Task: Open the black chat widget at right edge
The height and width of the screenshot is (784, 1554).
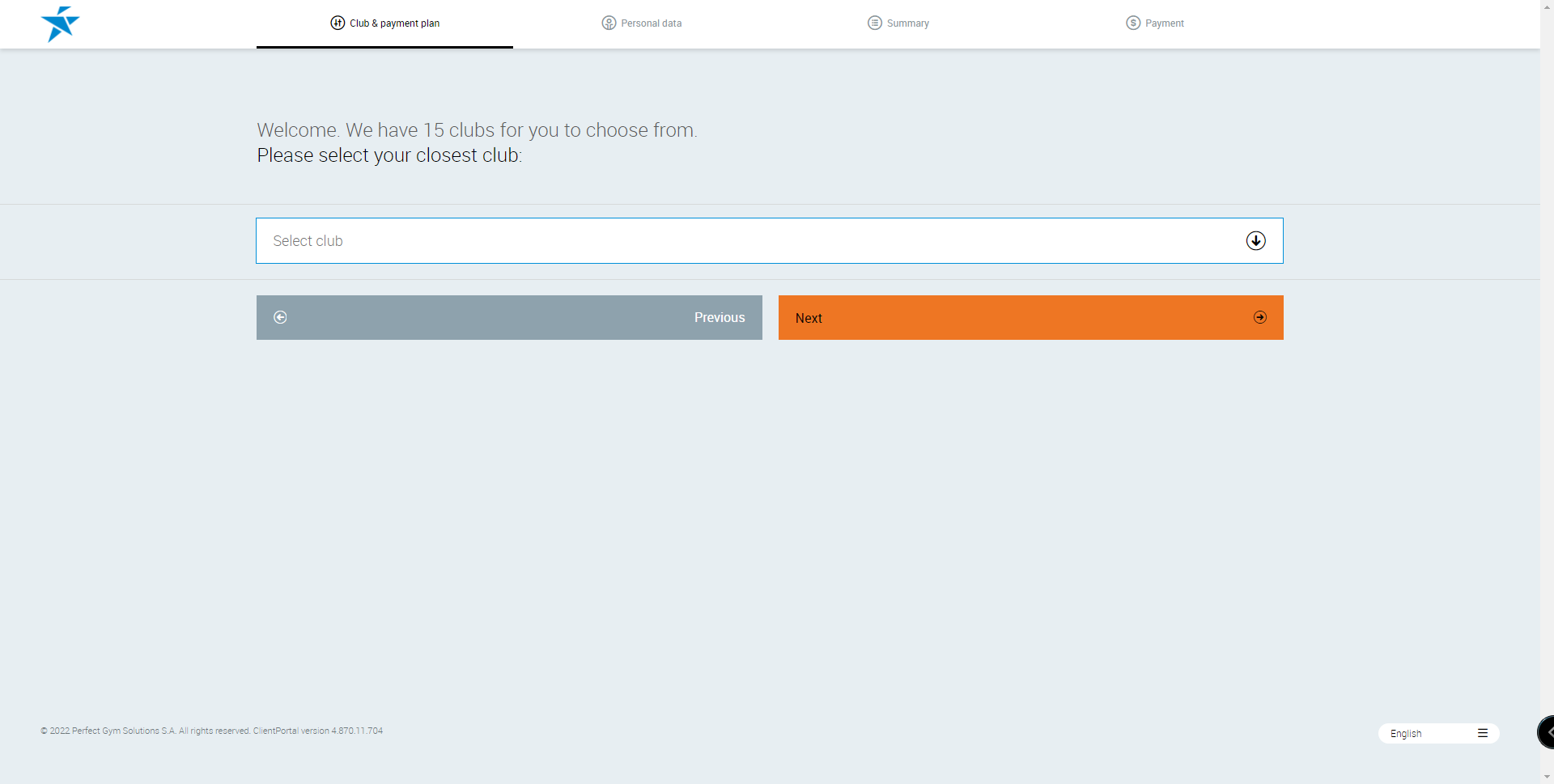Action: (1546, 732)
